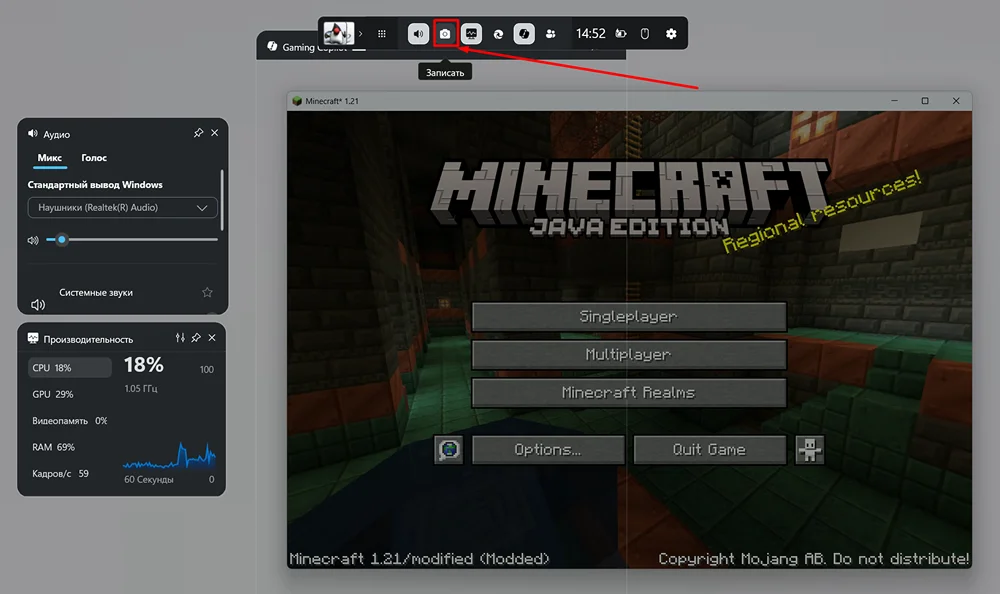
Task: Open Game Bar settings gear
Action: 671,33
